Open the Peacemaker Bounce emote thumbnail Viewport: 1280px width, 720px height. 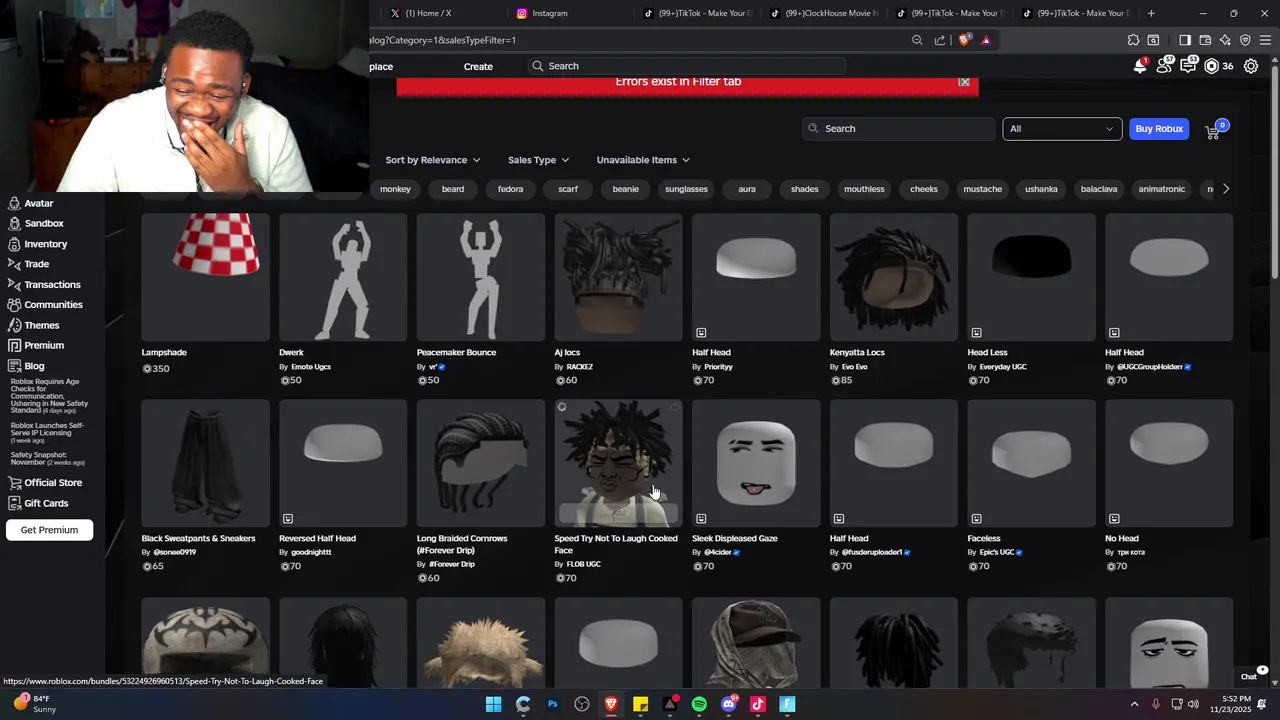[480, 277]
